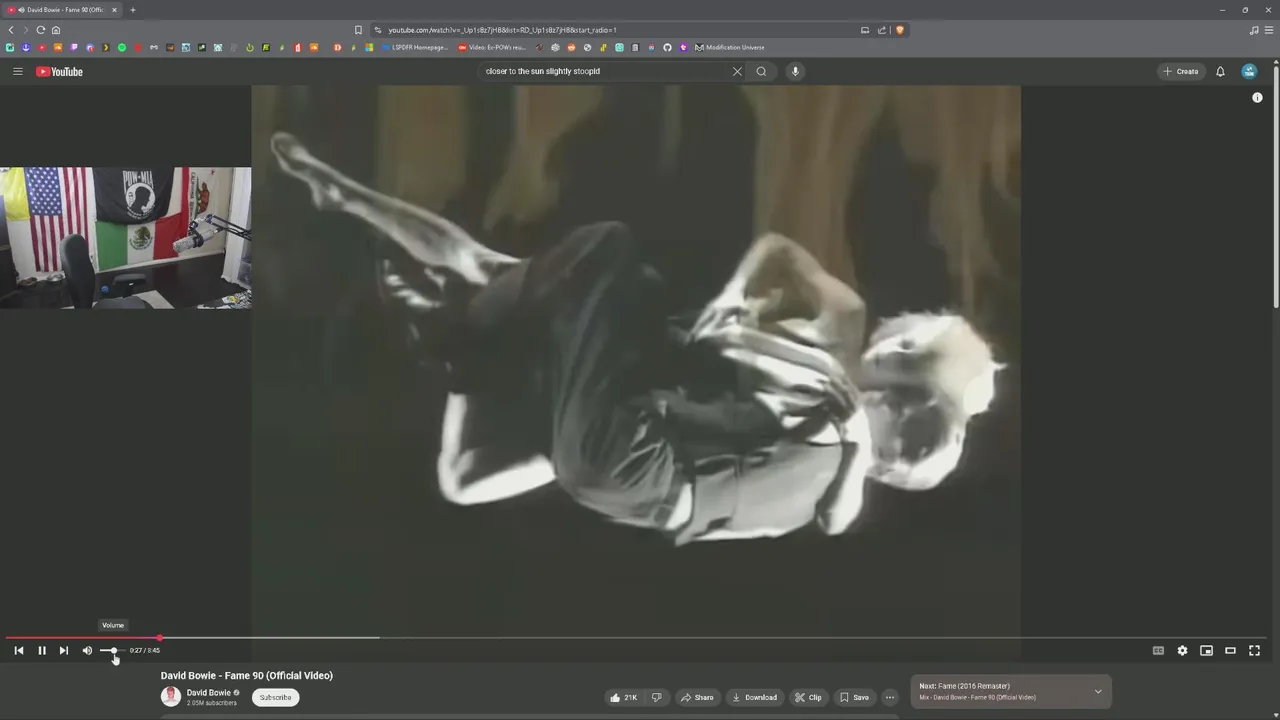Open the Video: Ex-POWs bookmark
This screenshot has width=1280, height=720.
click(493, 47)
